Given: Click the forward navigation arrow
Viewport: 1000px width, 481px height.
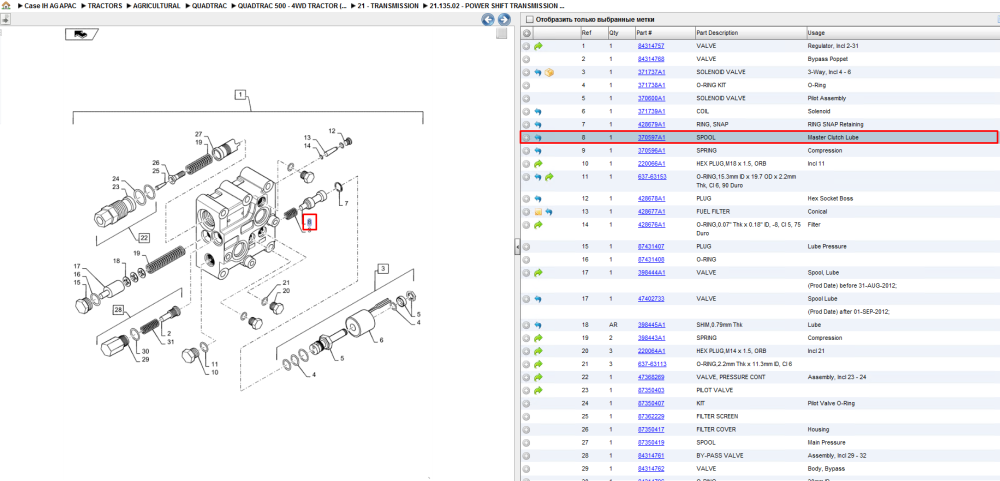Looking at the screenshot, I should [x=503, y=20].
